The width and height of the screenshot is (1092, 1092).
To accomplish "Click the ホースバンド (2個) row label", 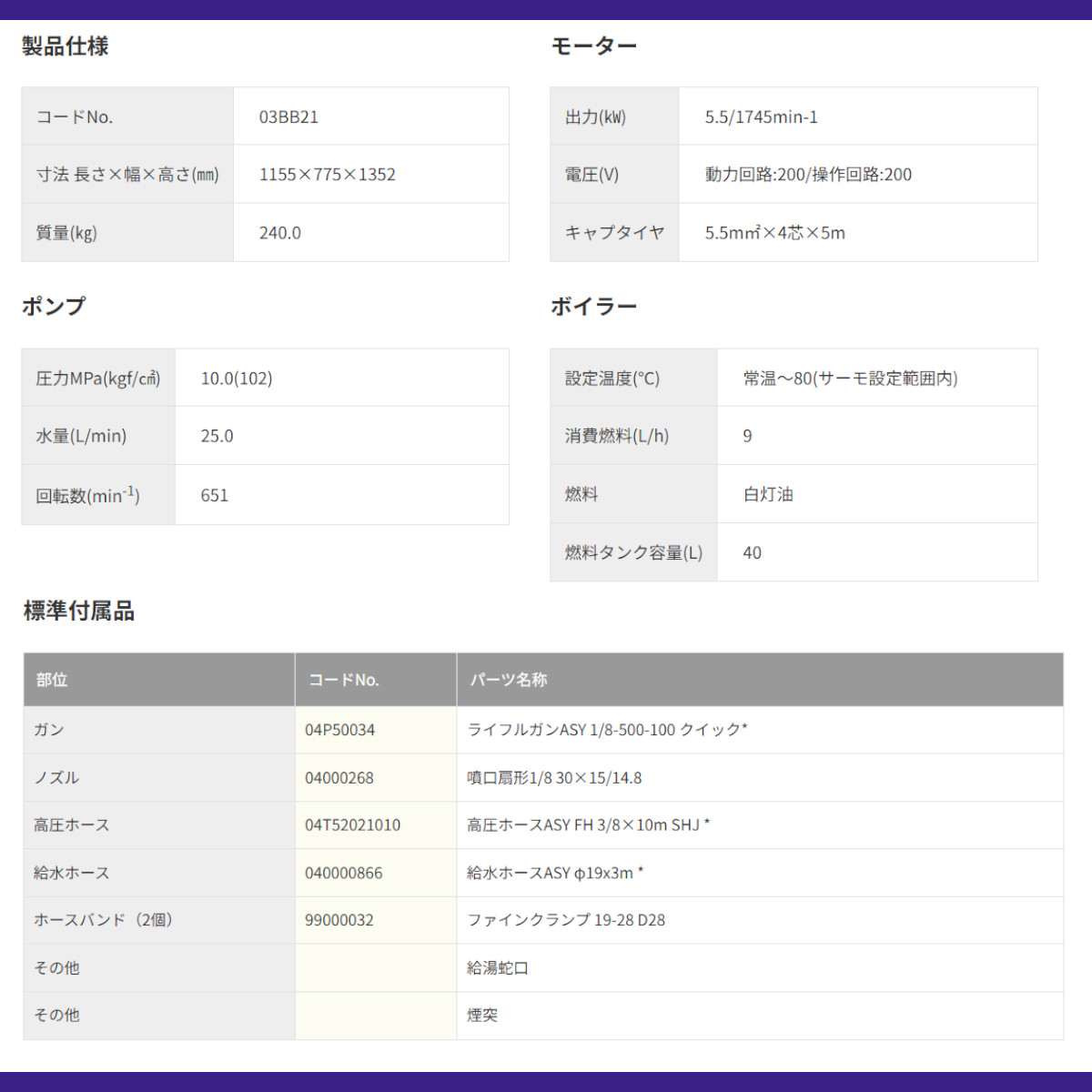I will (103, 920).
